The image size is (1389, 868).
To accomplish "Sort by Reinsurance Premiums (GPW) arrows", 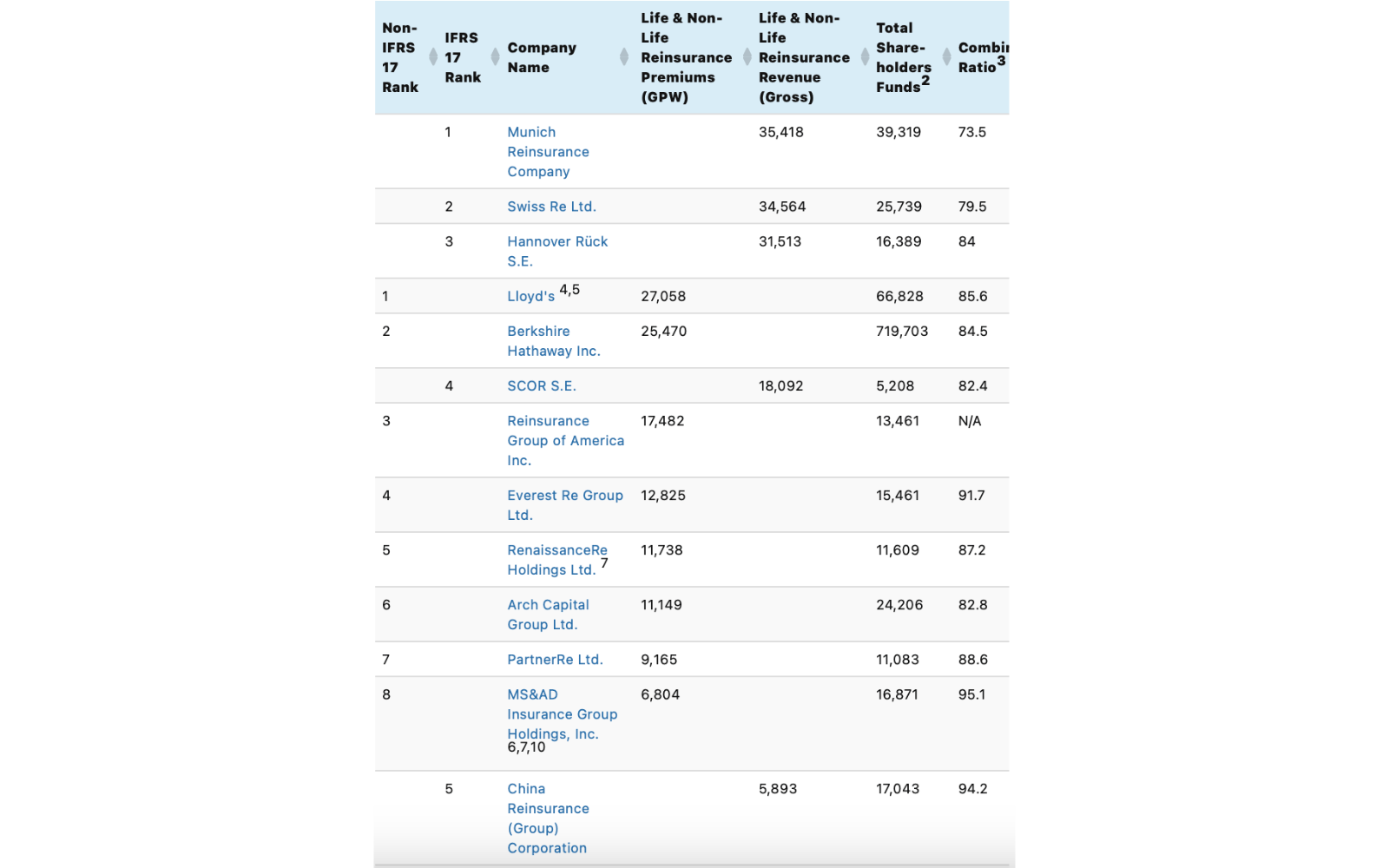I will point(747,57).
